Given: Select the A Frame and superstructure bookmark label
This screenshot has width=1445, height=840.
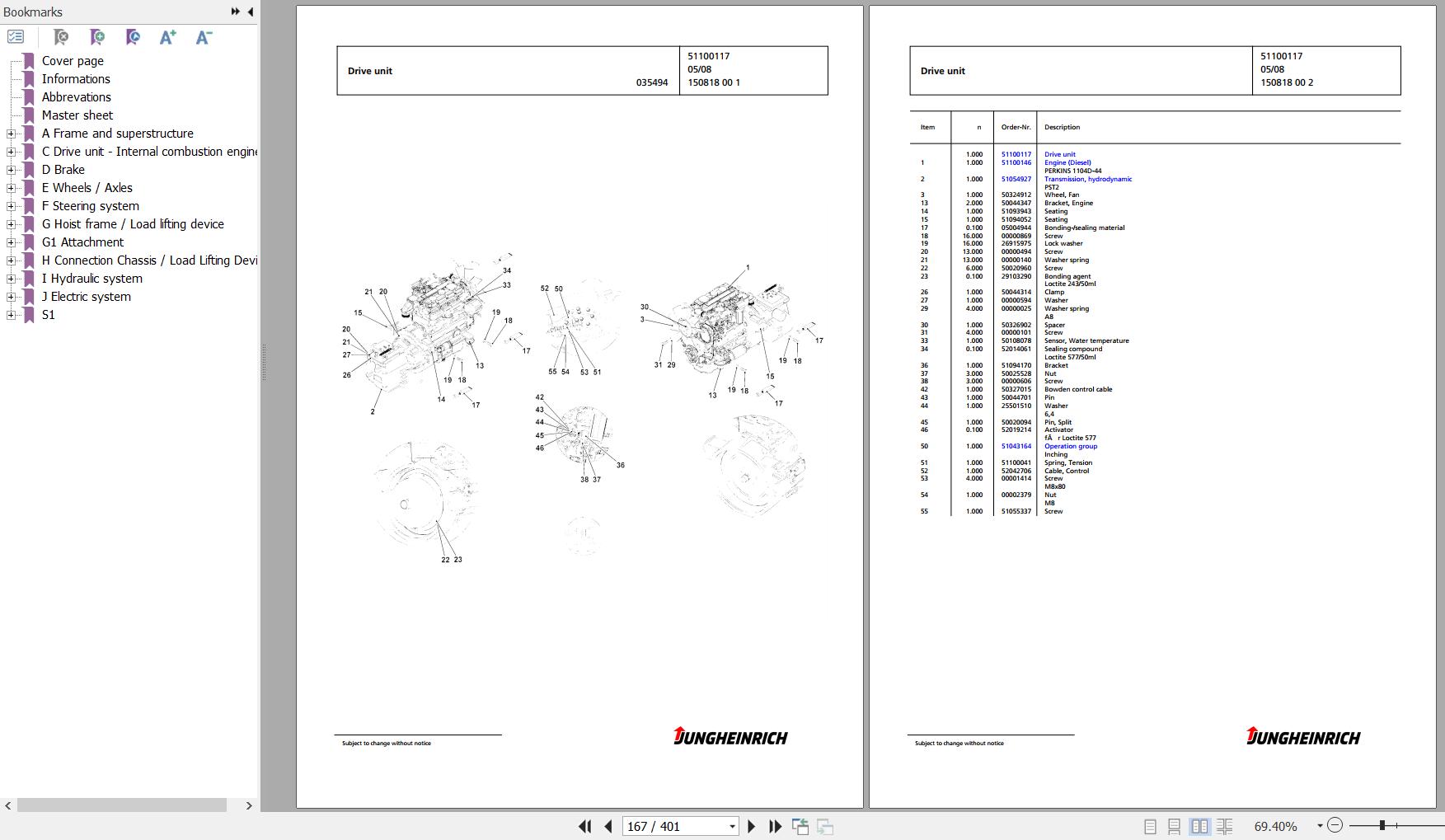Looking at the screenshot, I should (x=118, y=134).
